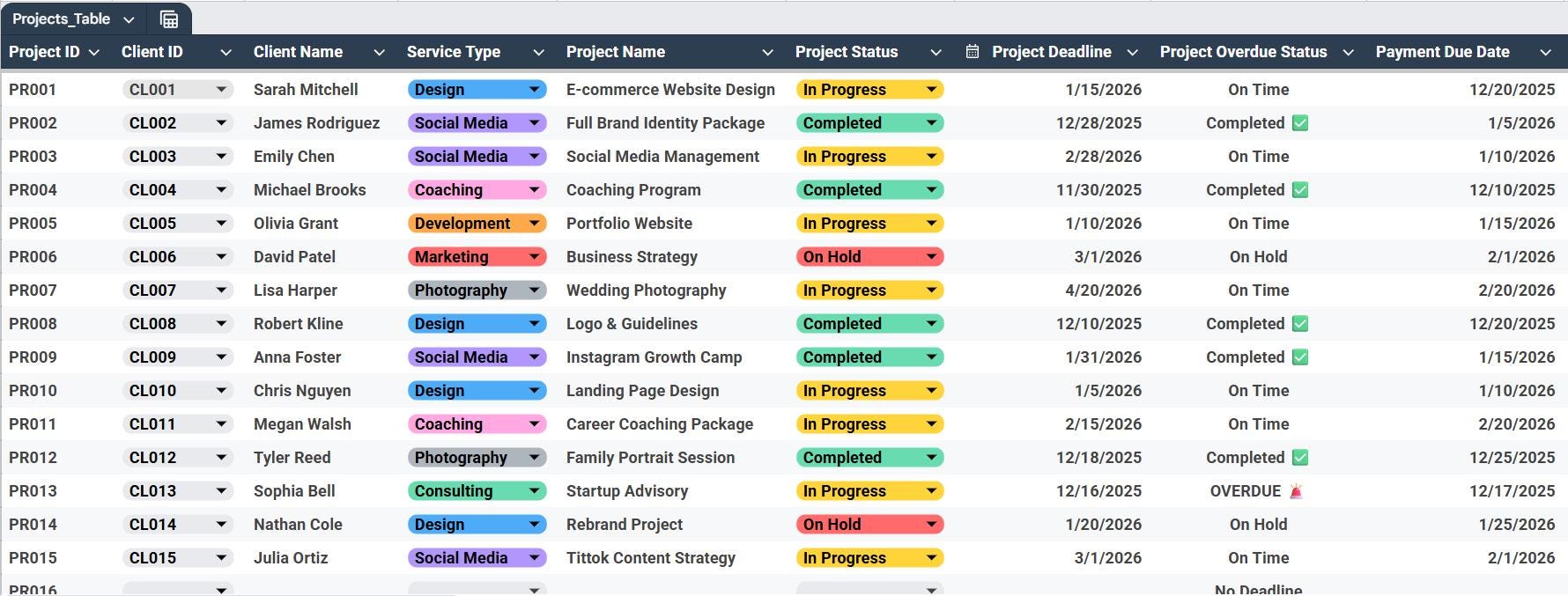The height and width of the screenshot is (596, 1568).
Task: Open In Progress status chip for Startup Advisory
Action: (869, 491)
